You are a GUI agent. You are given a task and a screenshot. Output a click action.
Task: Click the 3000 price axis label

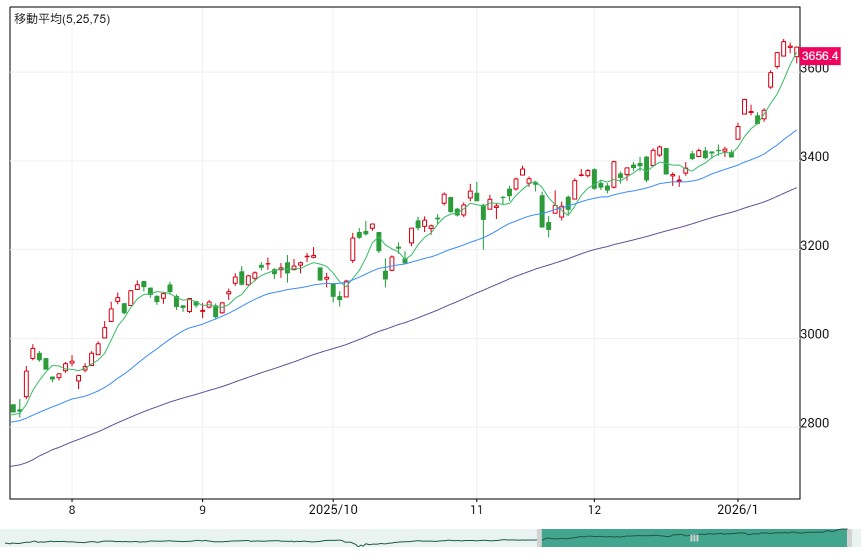(814, 334)
